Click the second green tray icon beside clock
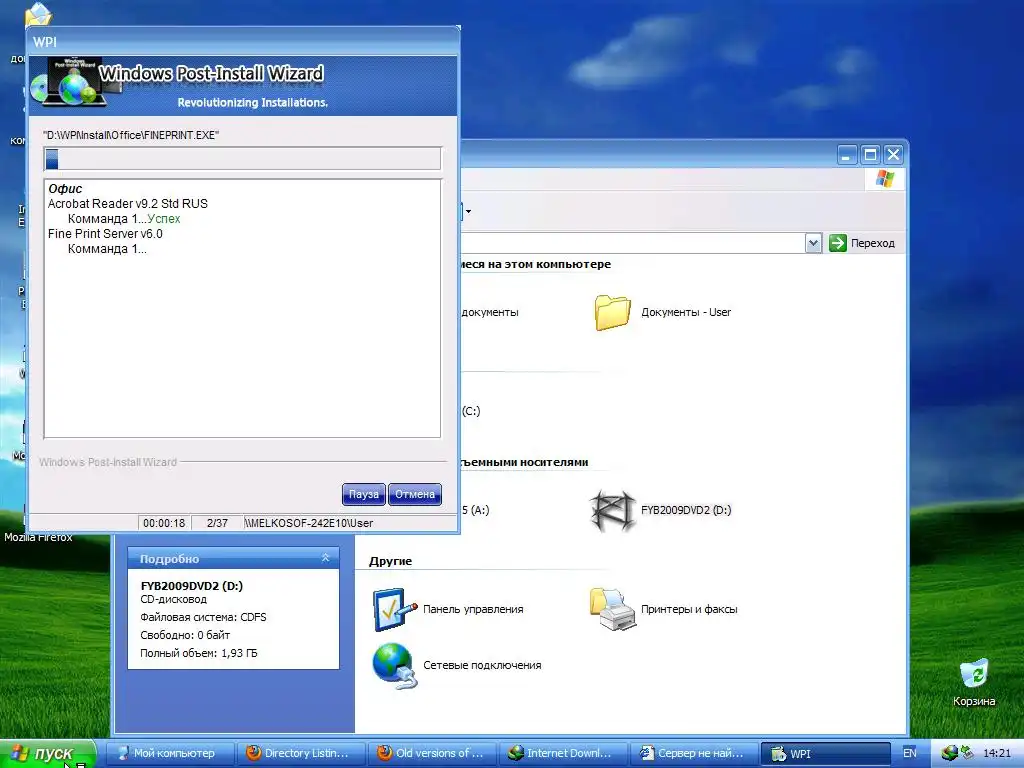Image resolution: width=1024 pixels, height=768 pixels. (967, 753)
